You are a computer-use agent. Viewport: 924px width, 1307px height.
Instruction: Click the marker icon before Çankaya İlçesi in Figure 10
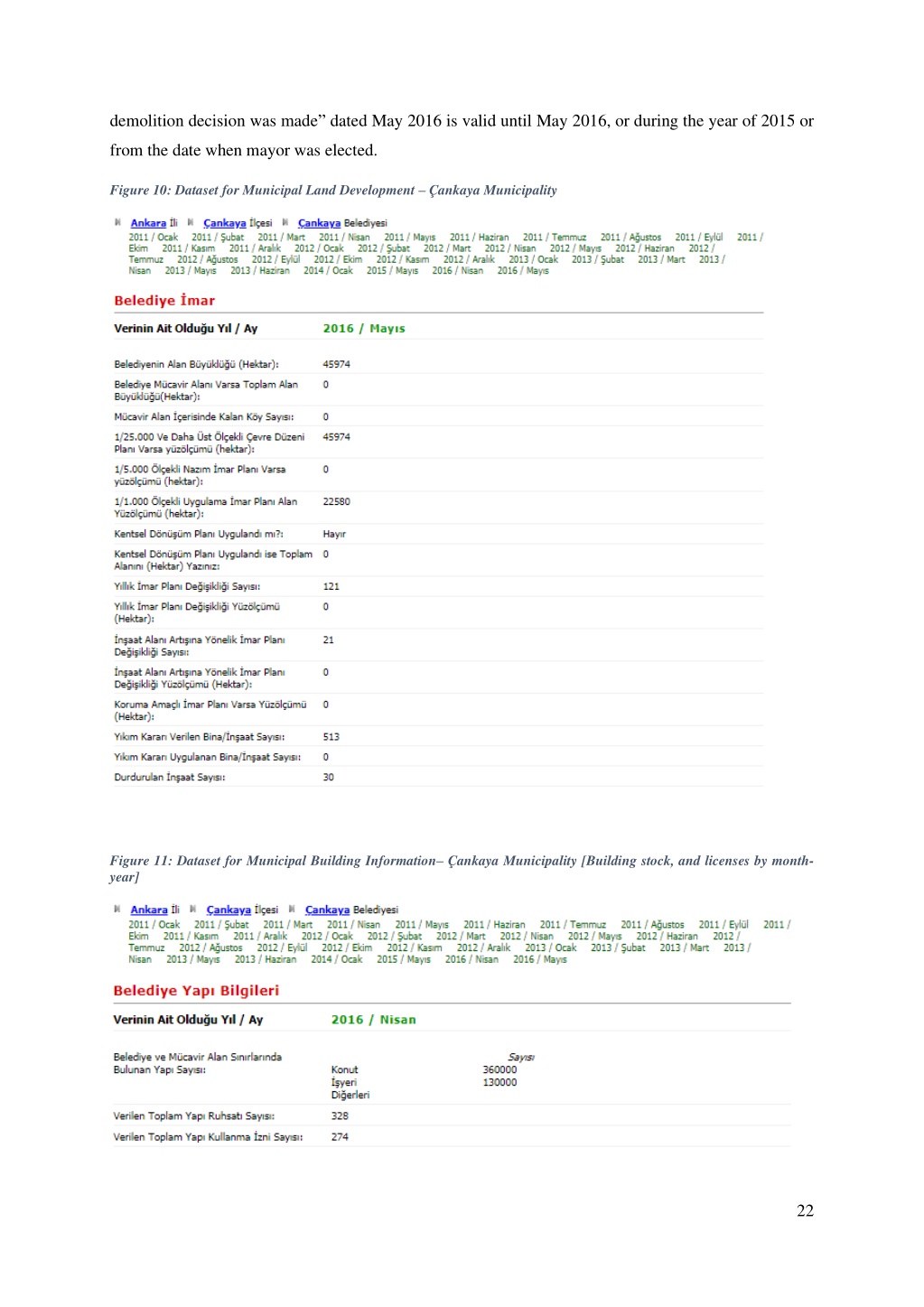pyautogui.click(x=191, y=222)
